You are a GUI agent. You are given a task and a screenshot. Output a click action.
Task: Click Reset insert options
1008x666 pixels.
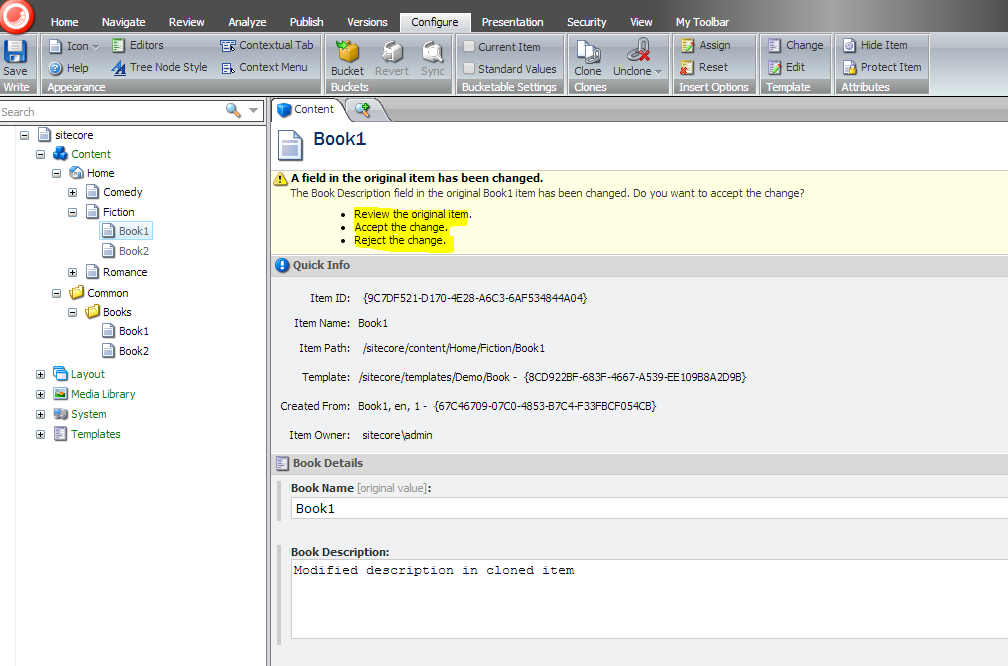[x=705, y=67]
